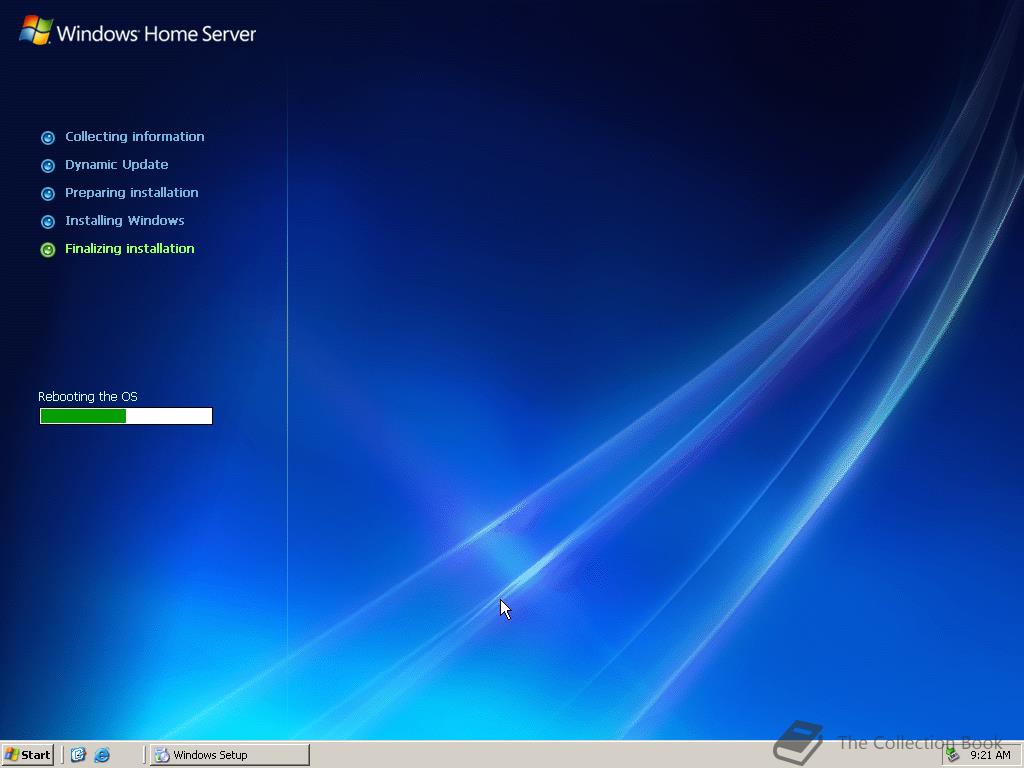Click the Rebooting the OS label

click(x=88, y=396)
